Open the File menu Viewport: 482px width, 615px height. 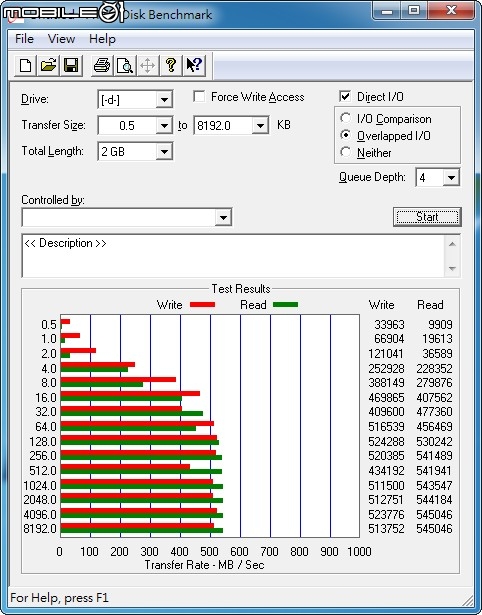[x=24, y=39]
